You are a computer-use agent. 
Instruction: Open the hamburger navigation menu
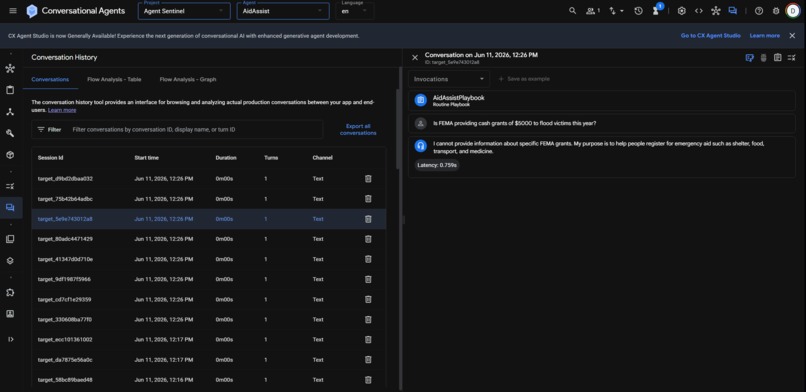click(13, 11)
